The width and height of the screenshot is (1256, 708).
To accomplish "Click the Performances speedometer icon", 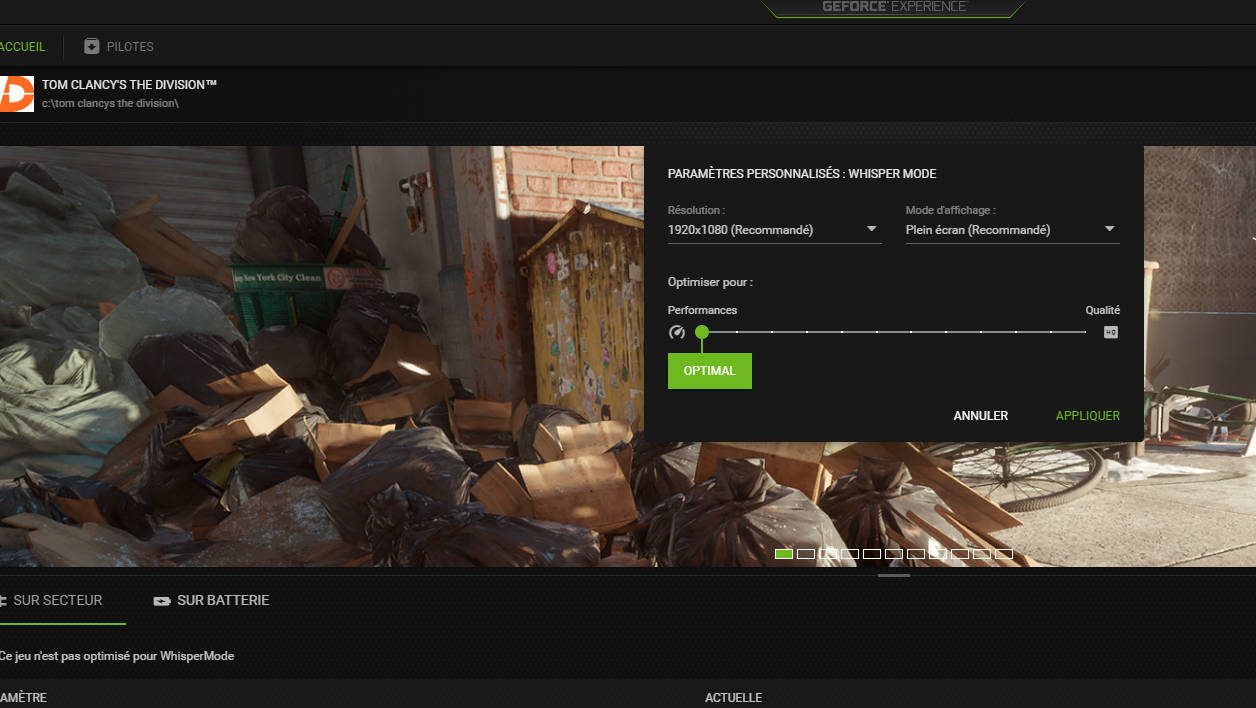I will (677, 332).
